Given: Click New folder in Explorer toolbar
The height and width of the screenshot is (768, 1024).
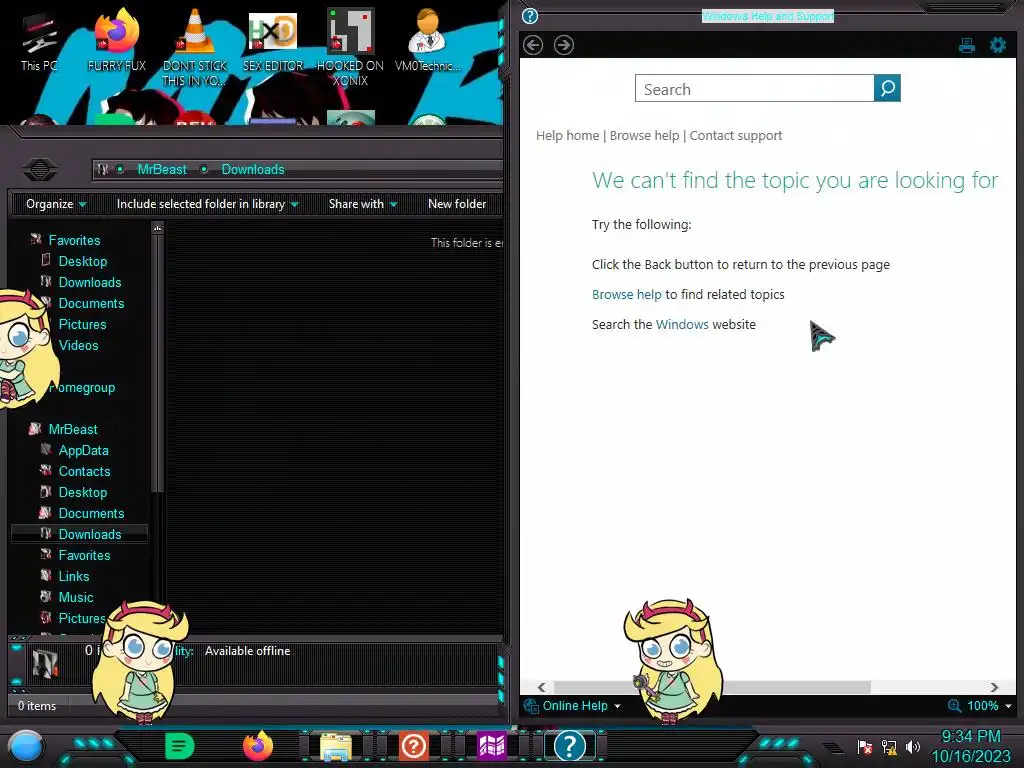Looking at the screenshot, I should (x=457, y=204).
